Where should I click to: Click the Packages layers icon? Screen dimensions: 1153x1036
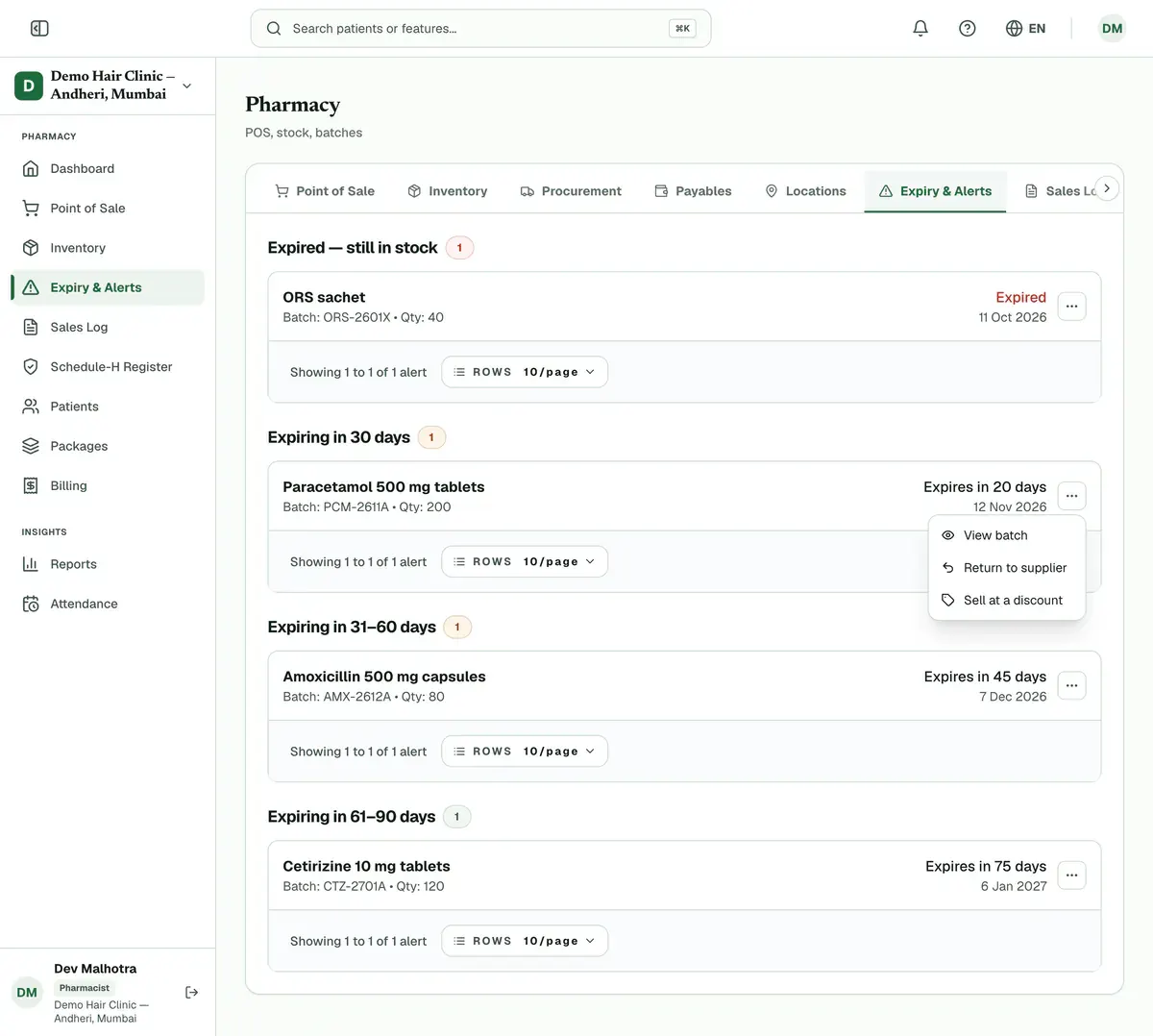pyautogui.click(x=31, y=446)
